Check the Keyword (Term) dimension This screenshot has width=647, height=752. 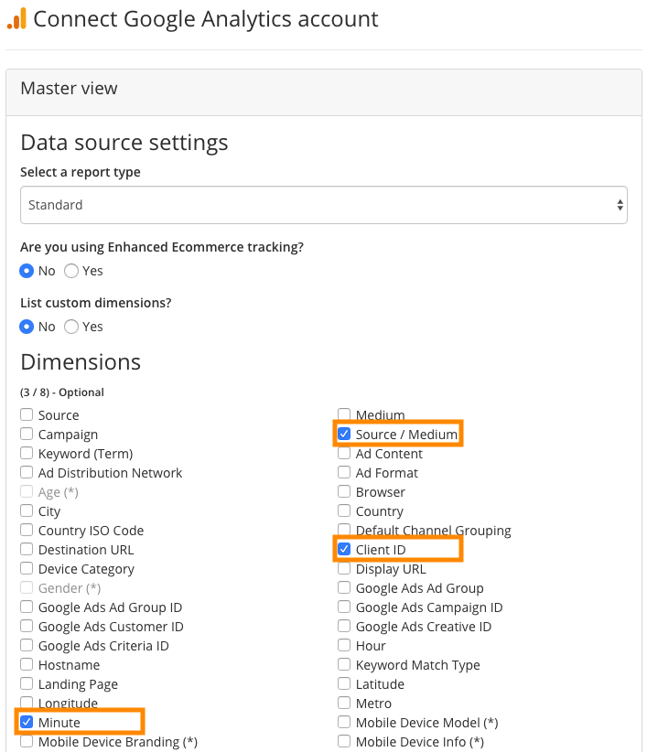pos(26,453)
